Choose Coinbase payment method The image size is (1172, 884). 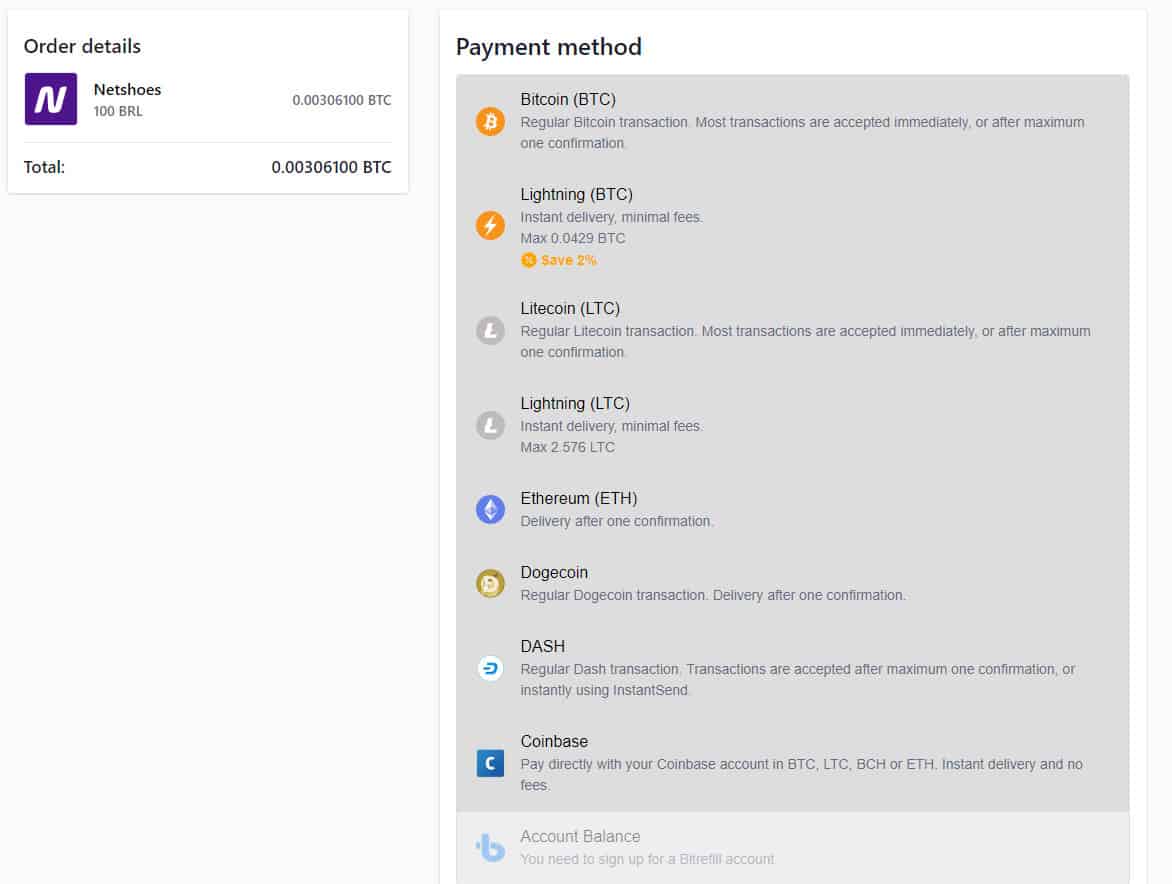tap(792, 763)
